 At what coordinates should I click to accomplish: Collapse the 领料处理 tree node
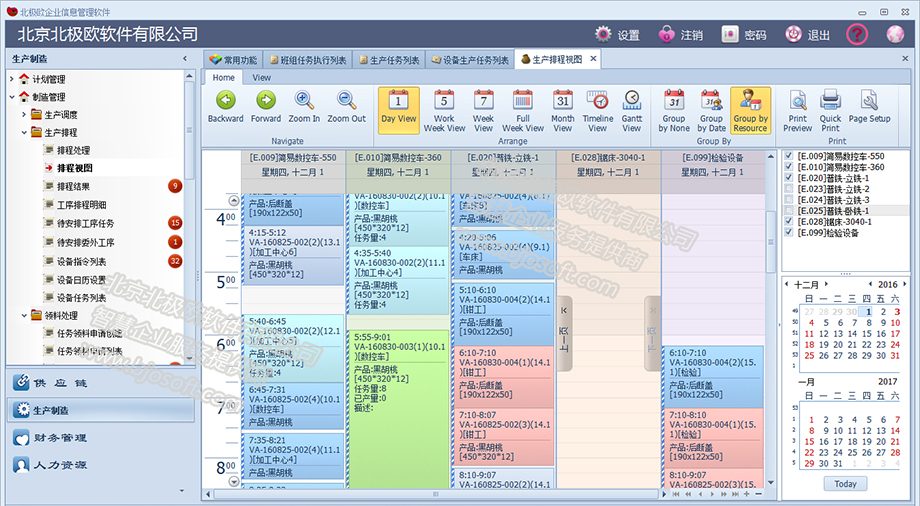pos(24,315)
